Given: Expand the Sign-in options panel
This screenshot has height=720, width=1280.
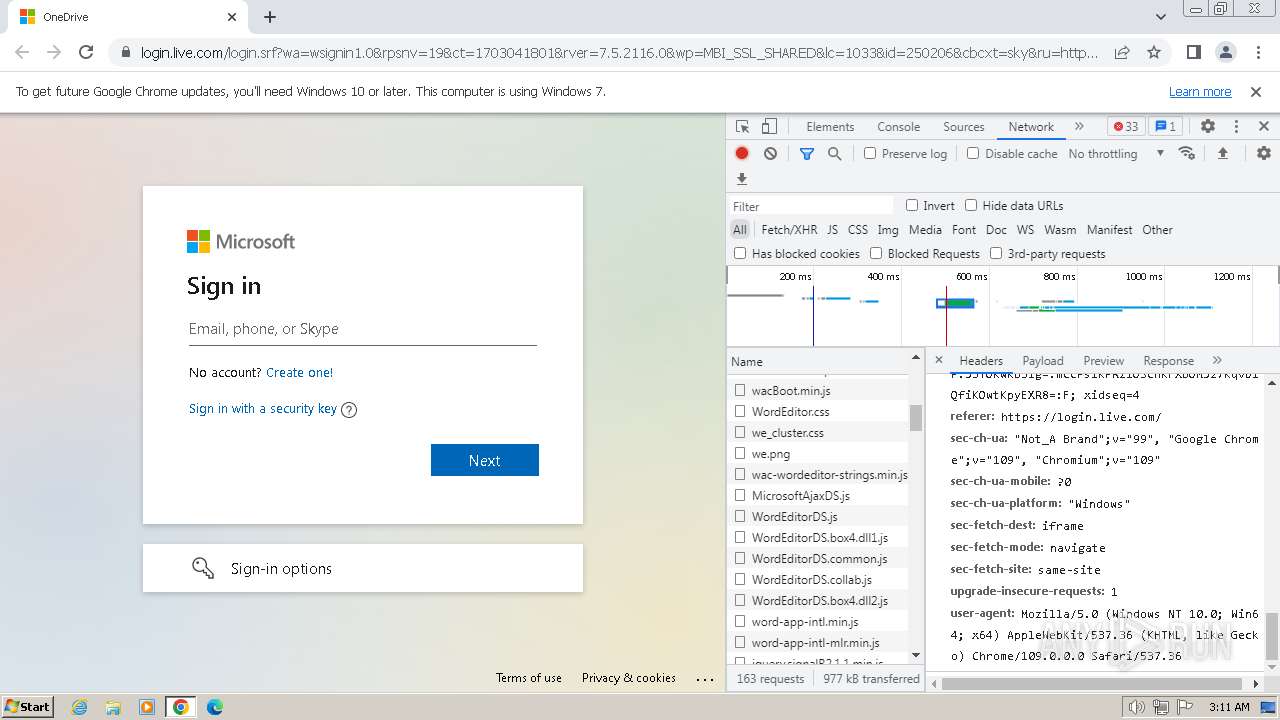Looking at the screenshot, I should (363, 568).
